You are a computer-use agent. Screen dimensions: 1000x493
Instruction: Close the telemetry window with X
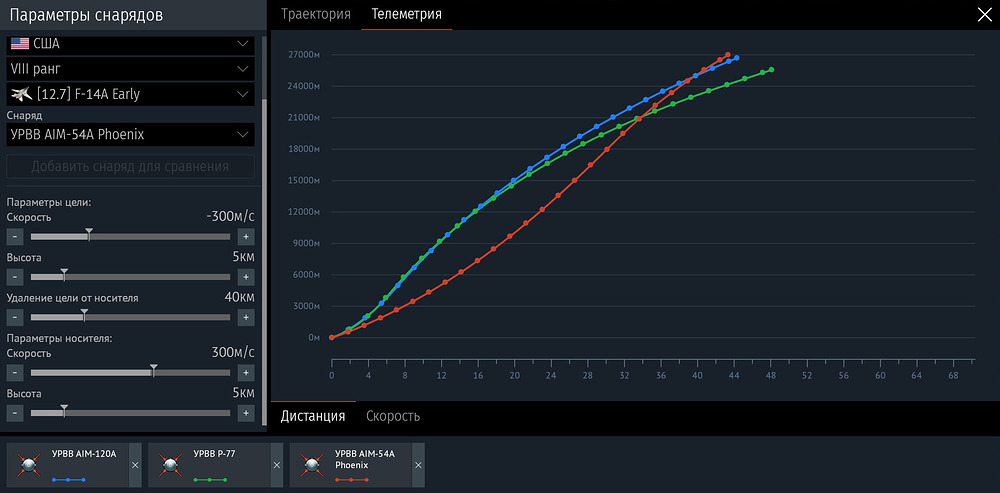985,15
